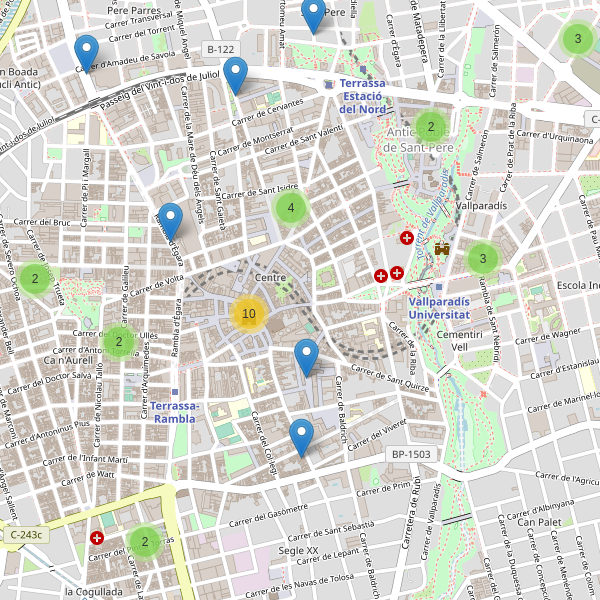Click the Centre neighborhood label
Image resolution: width=600 pixels, height=600 pixels.
pos(271,278)
